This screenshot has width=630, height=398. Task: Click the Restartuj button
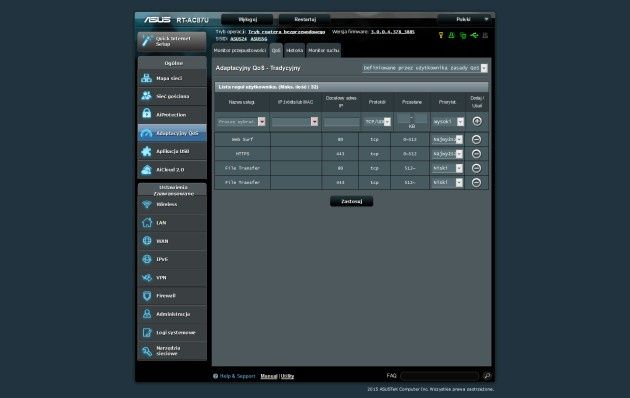[305, 19]
